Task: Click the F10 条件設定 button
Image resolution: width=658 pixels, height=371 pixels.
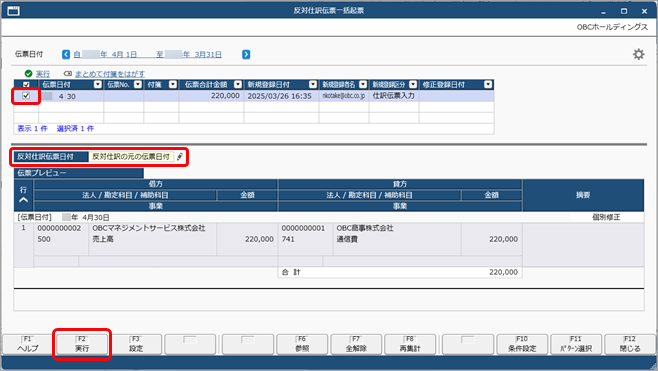Action: click(x=522, y=344)
